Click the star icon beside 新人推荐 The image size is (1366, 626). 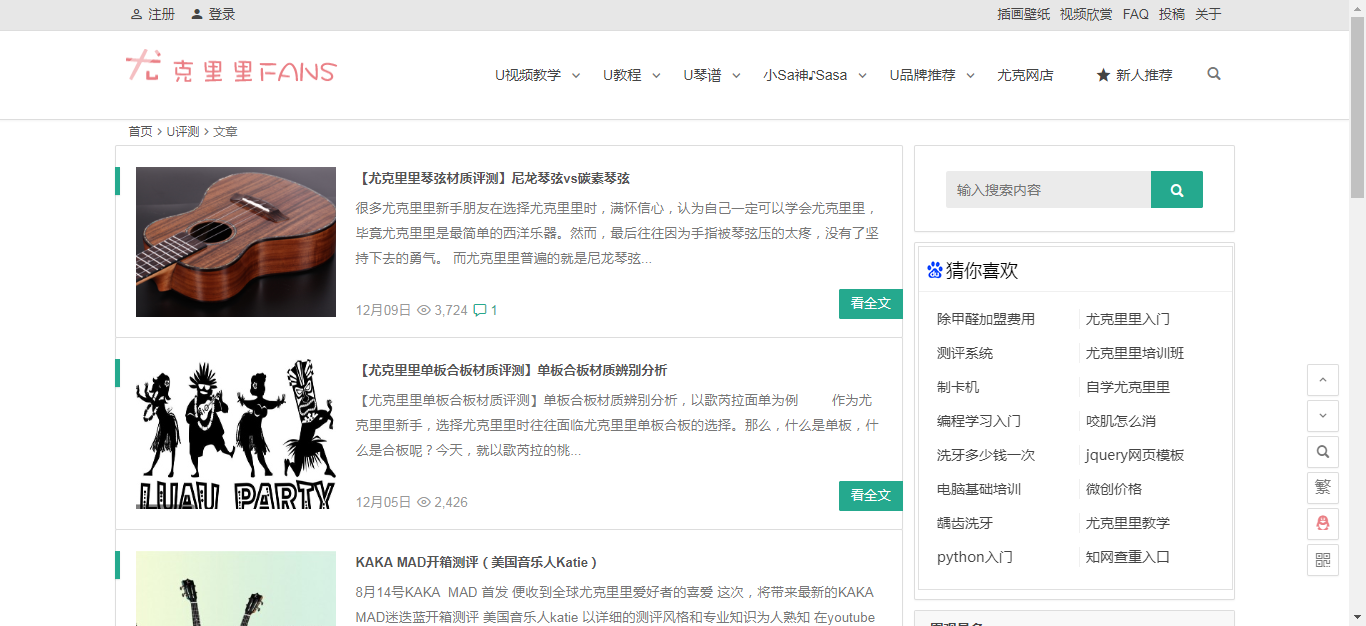tap(1103, 75)
